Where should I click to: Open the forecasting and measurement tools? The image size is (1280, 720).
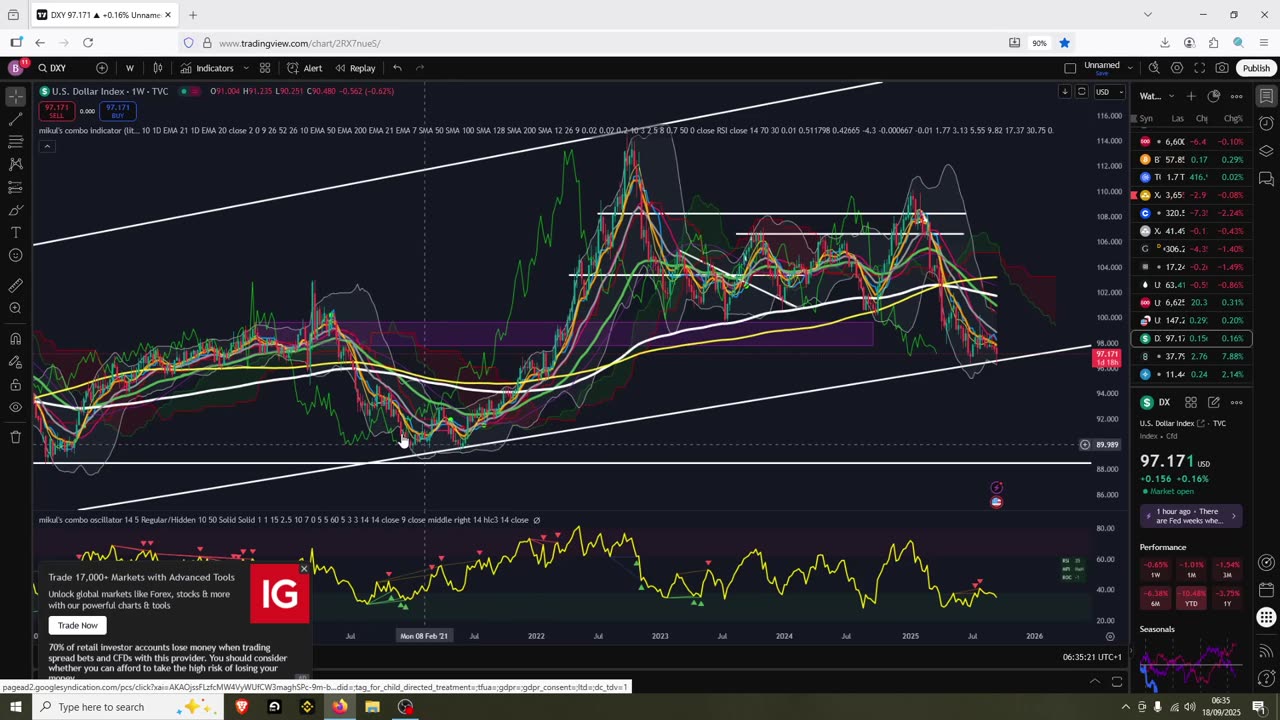[x=15, y=187]
